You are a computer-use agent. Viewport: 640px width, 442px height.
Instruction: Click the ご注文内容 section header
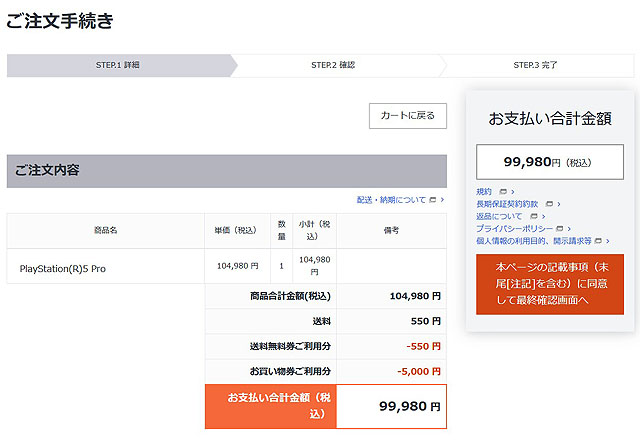(226, 171)
